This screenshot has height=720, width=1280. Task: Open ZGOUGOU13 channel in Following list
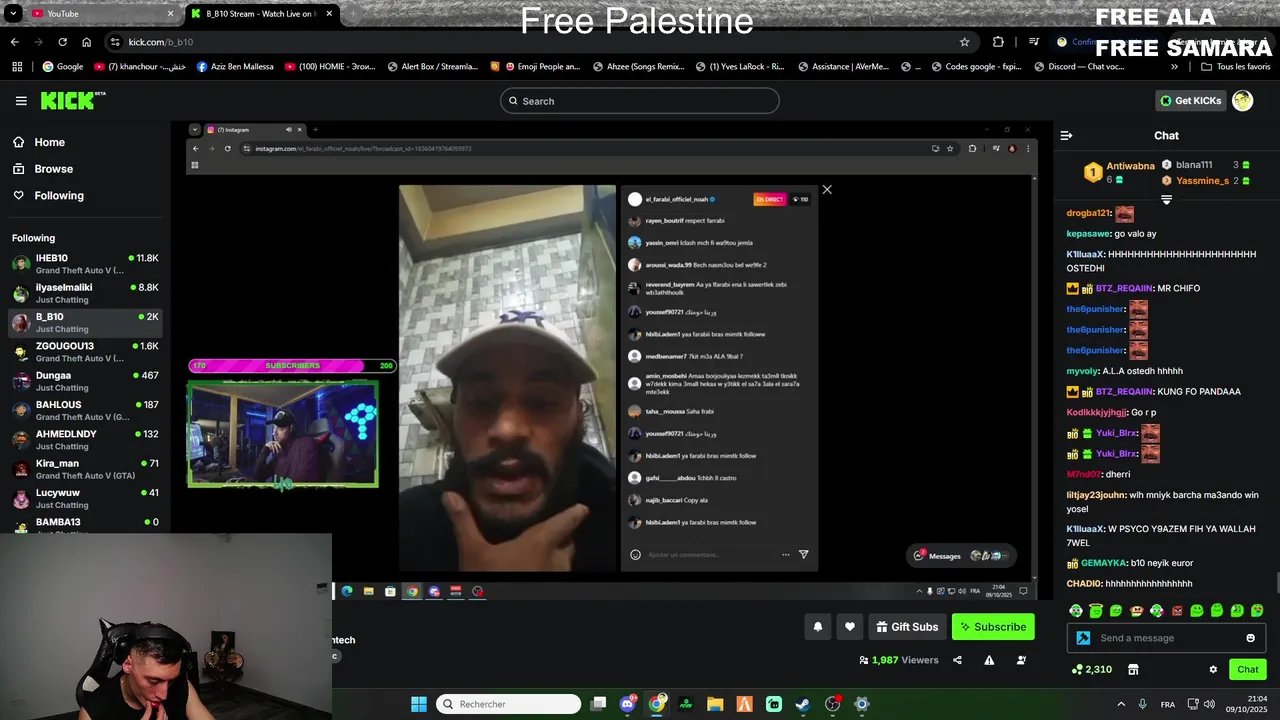tap(85, 352)
